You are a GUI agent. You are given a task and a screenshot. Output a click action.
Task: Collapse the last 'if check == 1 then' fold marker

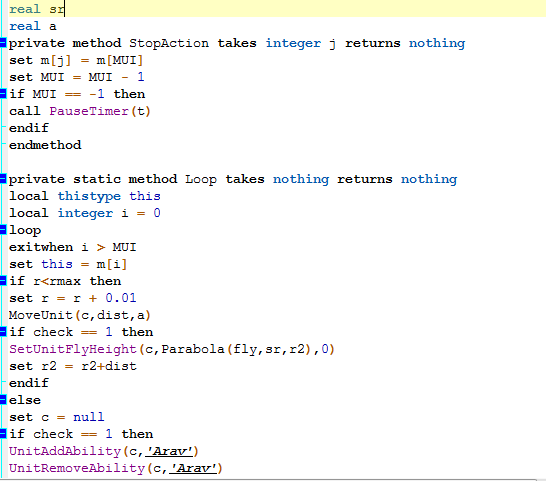coord(3,434)
